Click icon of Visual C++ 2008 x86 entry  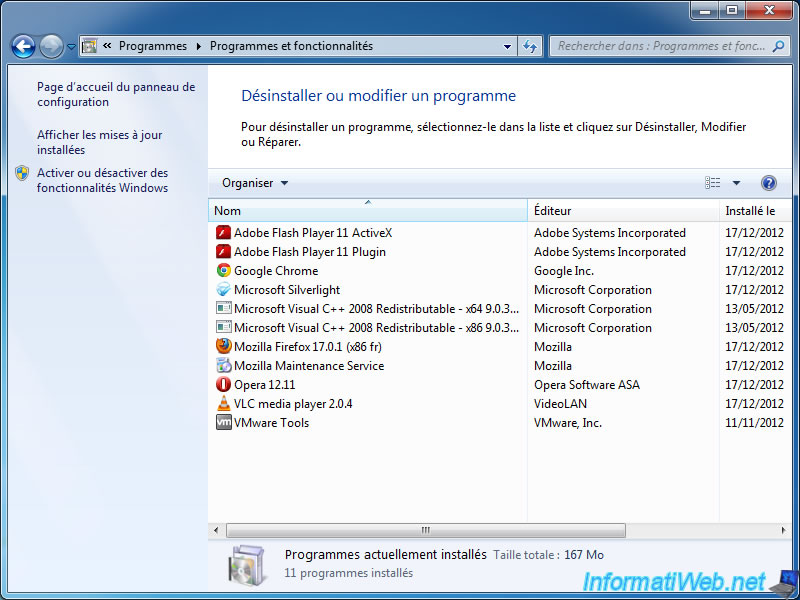click(x=223, y=328)
